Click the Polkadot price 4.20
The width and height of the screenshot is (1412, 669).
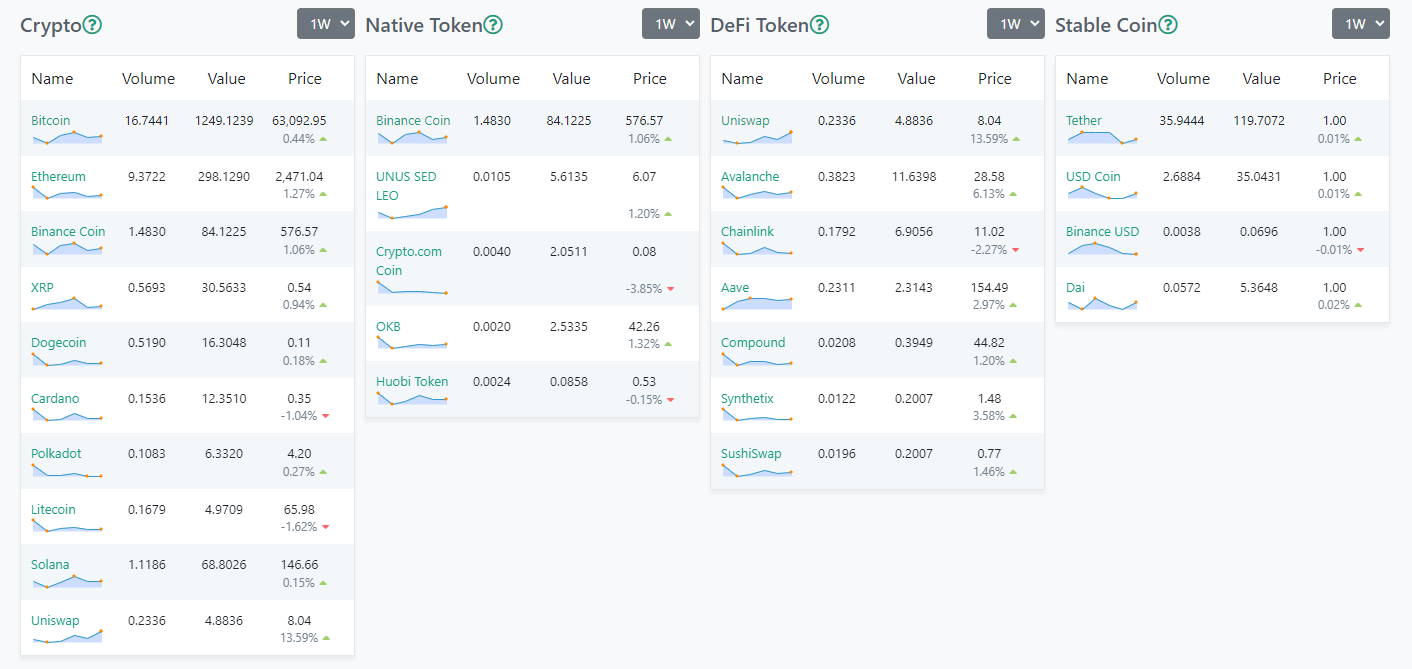299,453
